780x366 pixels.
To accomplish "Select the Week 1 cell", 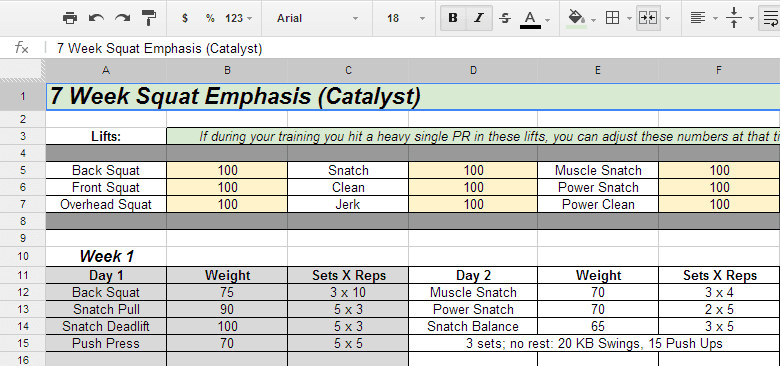I will click(x=106, y=257).
